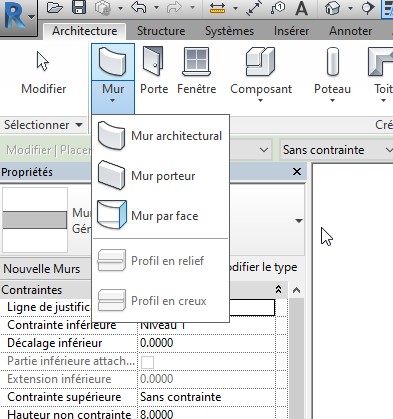Screen dimensions: 393x419
Task: Switch to the Architecture ribbon tab
Action: [x=85, y=31]
